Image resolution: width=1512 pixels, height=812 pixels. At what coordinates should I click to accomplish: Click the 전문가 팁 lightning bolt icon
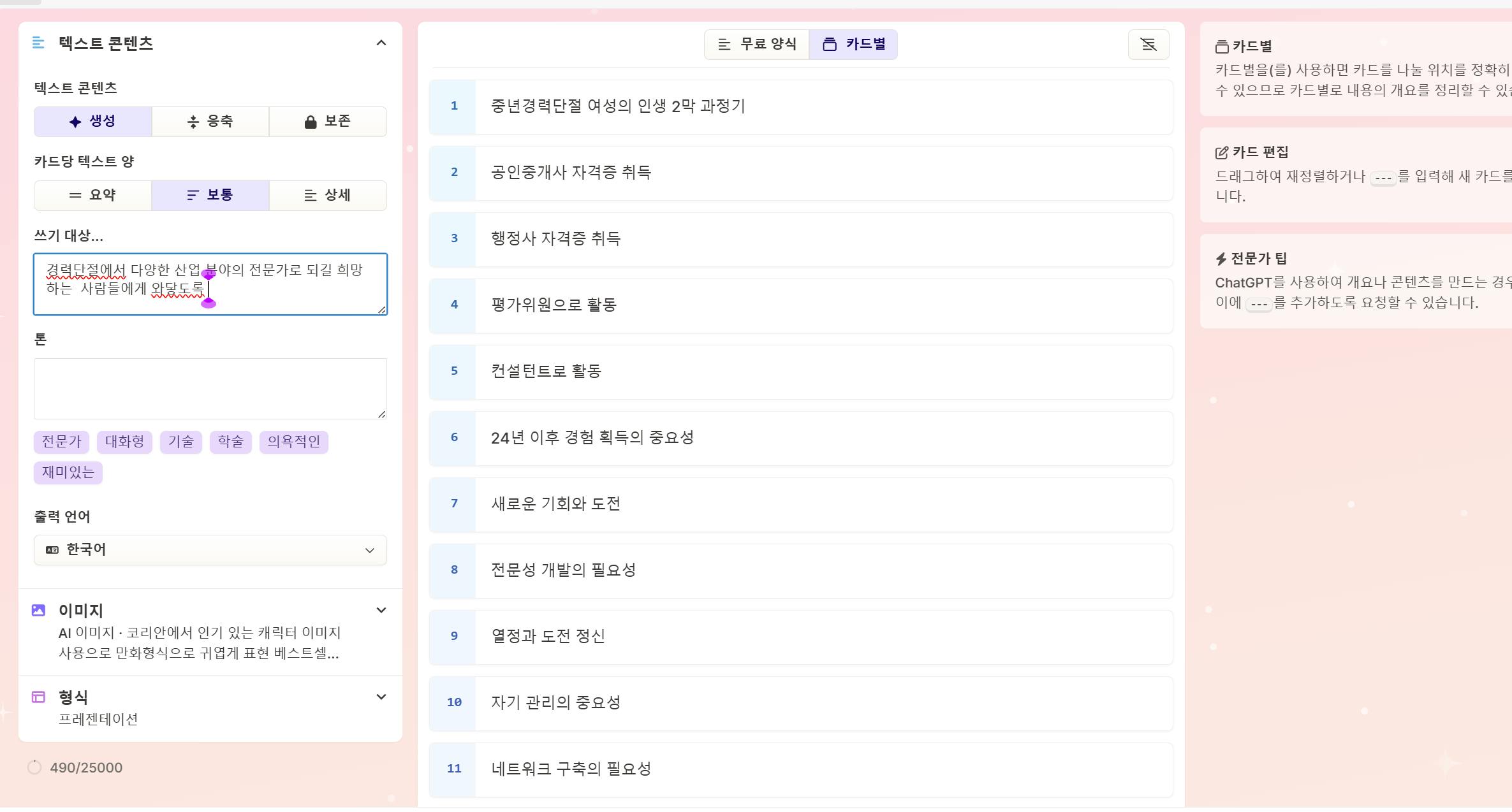click(1221, 259)
